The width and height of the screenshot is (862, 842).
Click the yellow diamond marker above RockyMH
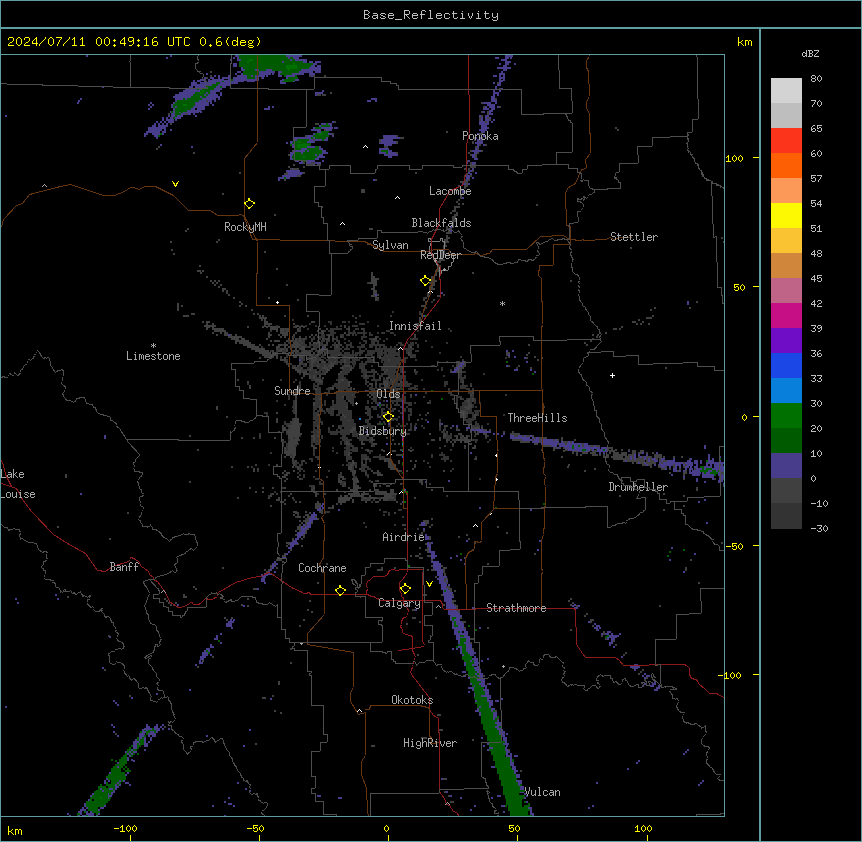coord(249,203)
